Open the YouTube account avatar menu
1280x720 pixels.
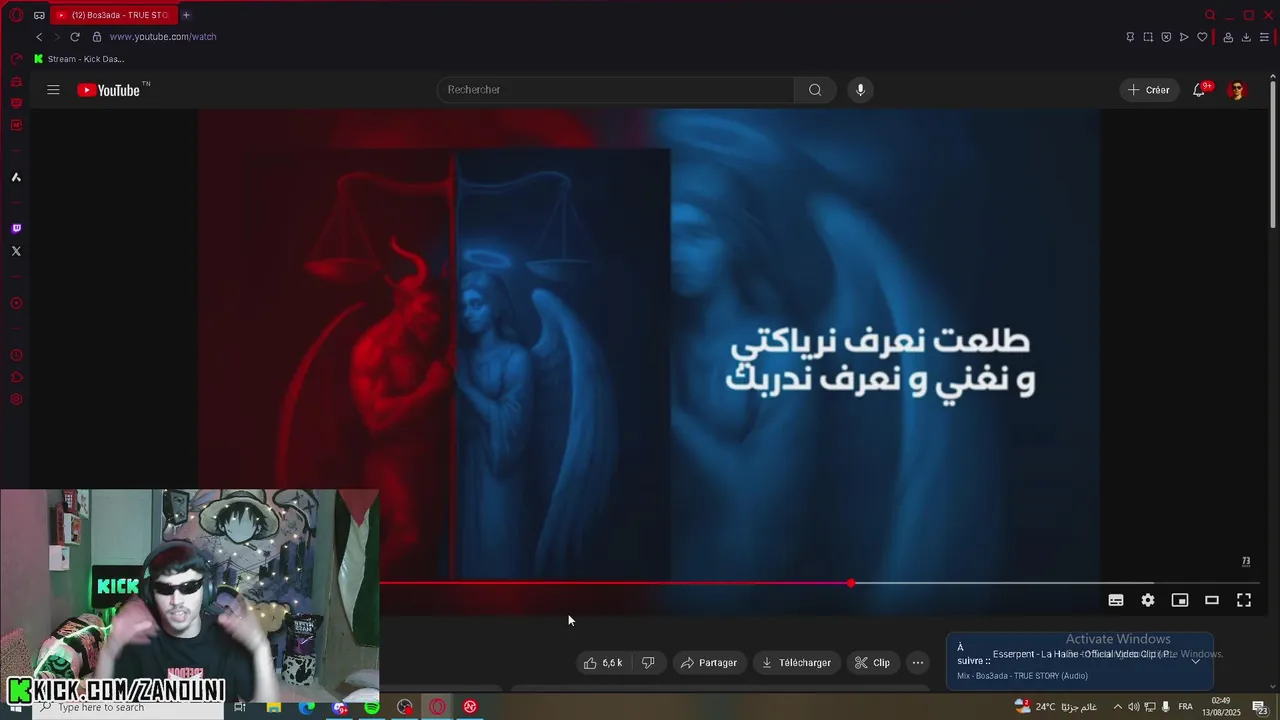[x=1237, y=90]
